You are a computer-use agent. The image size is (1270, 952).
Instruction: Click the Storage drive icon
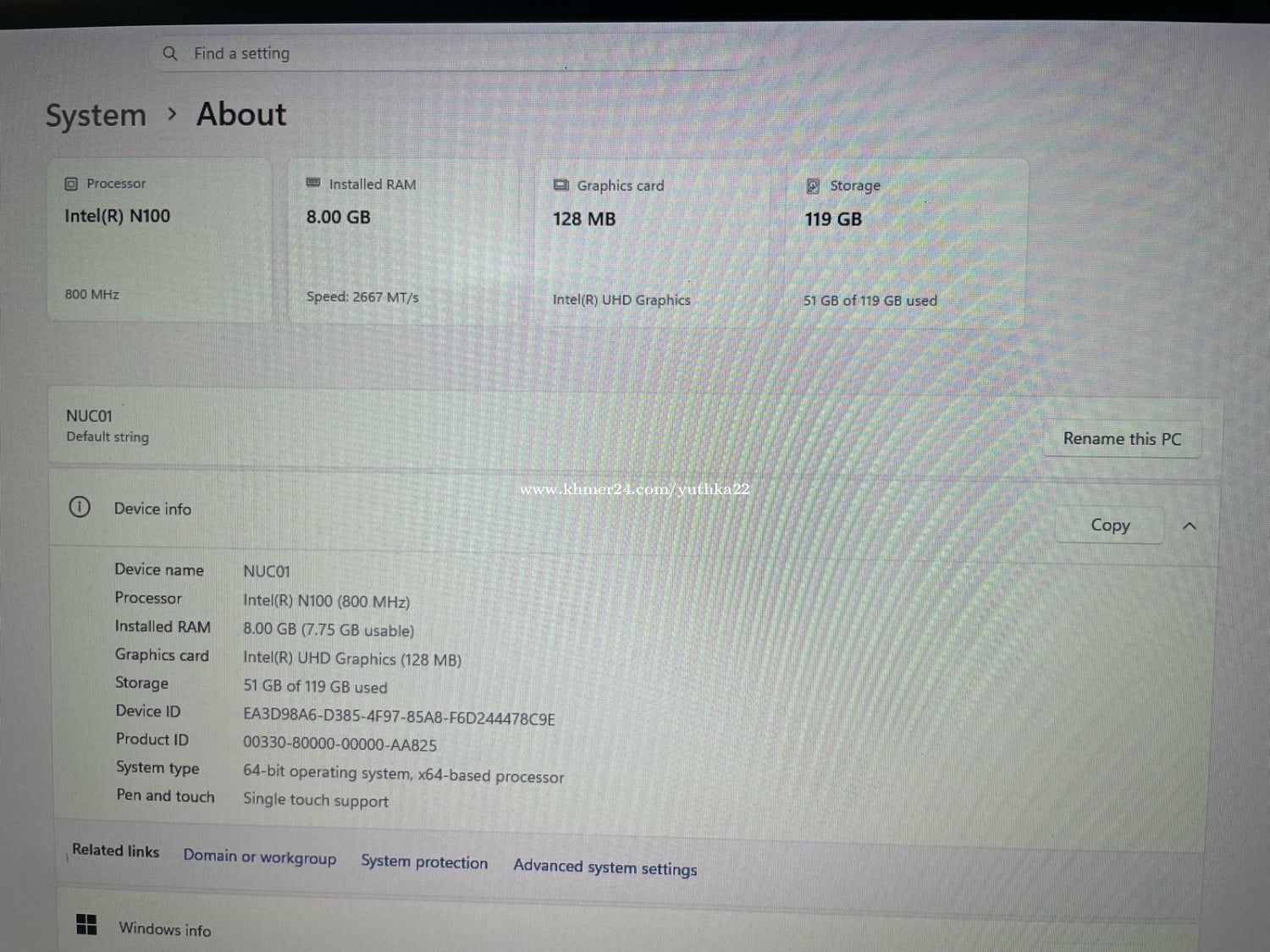(813, 186)
